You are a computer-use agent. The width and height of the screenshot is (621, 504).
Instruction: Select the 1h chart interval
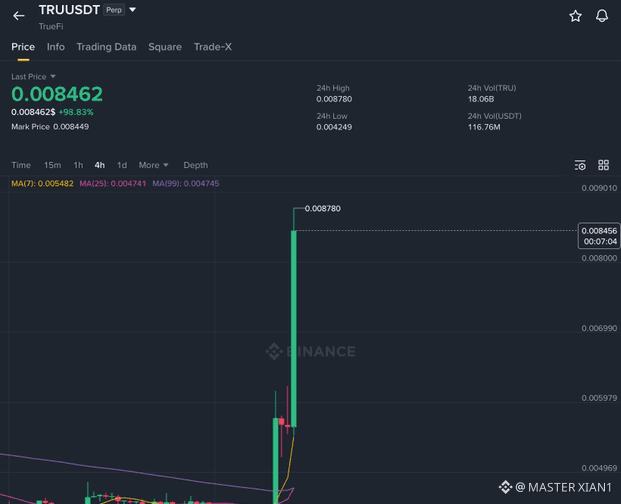(78, 165)
